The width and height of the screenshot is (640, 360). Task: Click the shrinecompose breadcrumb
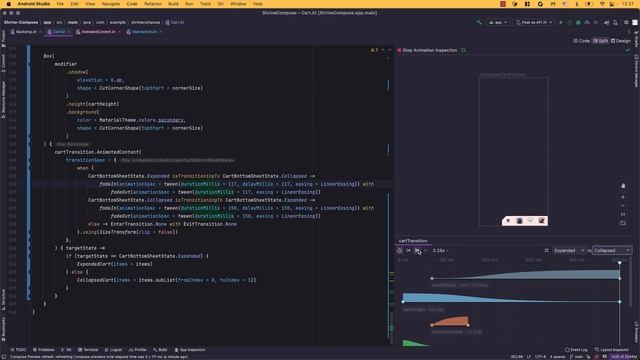point(145,22)
